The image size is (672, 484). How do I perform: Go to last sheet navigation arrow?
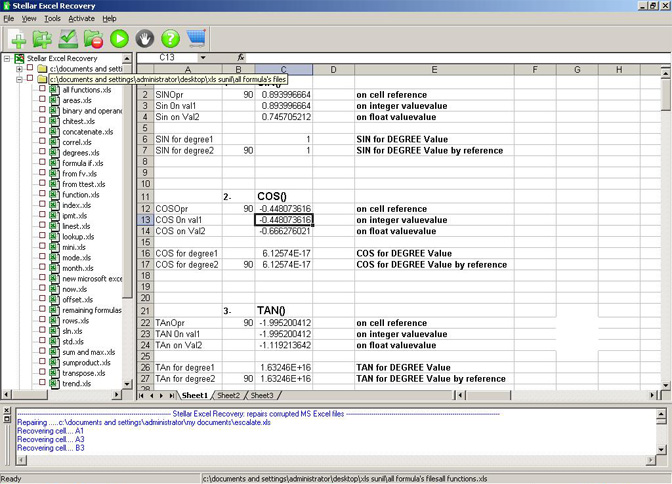[171, 396]
